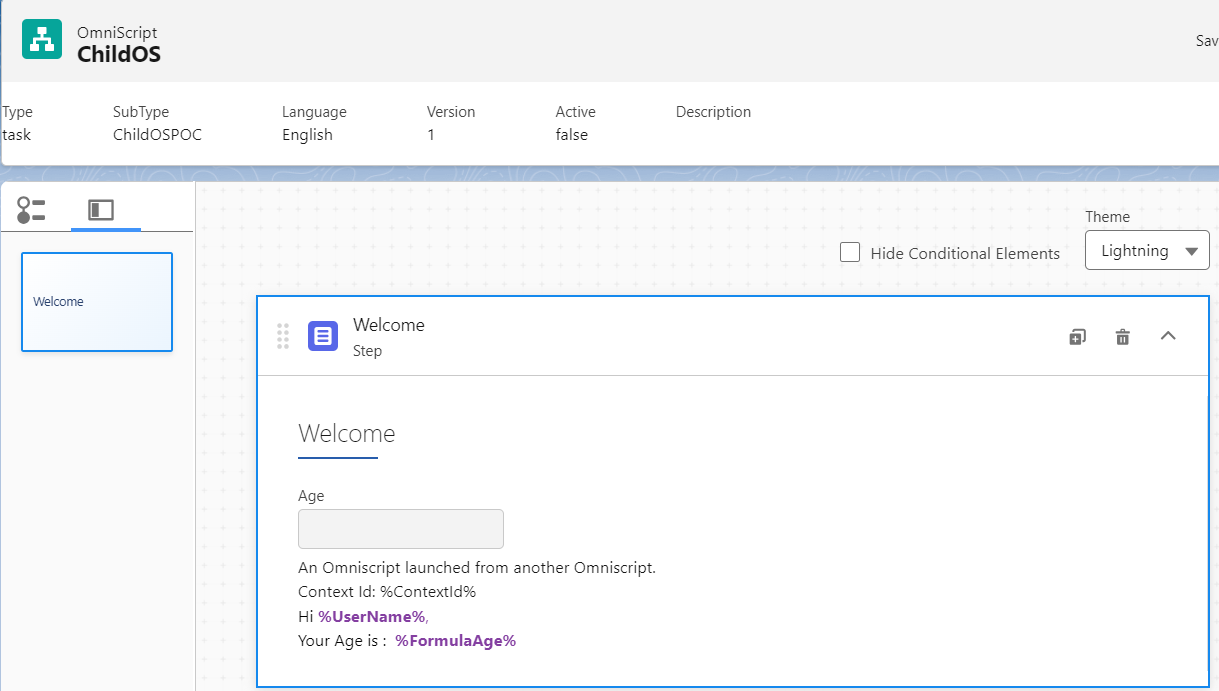The width and height of the screenshot is (1219, 691).
Task: Clone the Welcome step
Action: click(x=1077, y=336)
